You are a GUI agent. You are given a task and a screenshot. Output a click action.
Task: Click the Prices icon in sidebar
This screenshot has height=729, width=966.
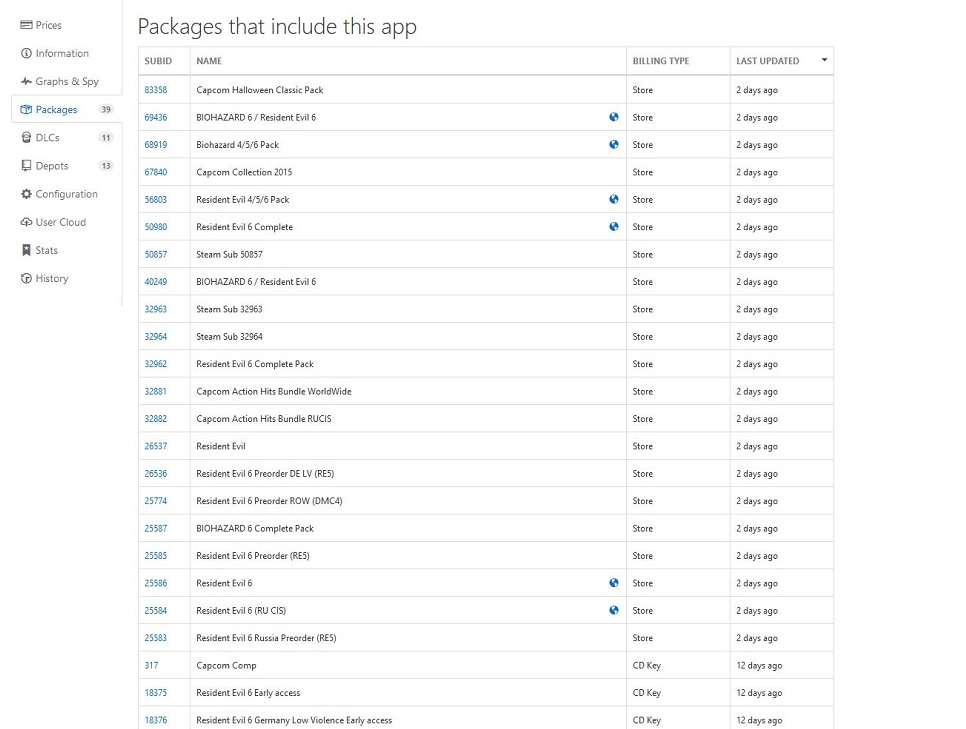click(x=26, y=25)
